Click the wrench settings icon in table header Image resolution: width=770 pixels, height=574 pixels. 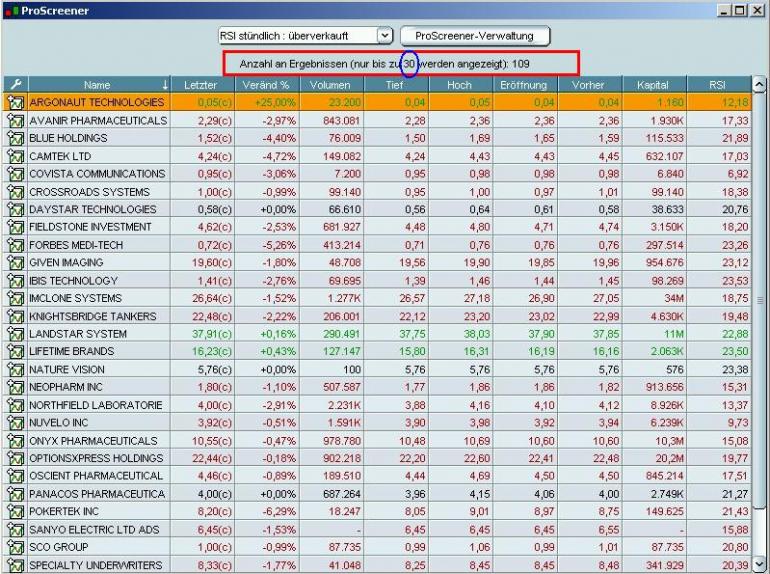[x=14, y=85]
